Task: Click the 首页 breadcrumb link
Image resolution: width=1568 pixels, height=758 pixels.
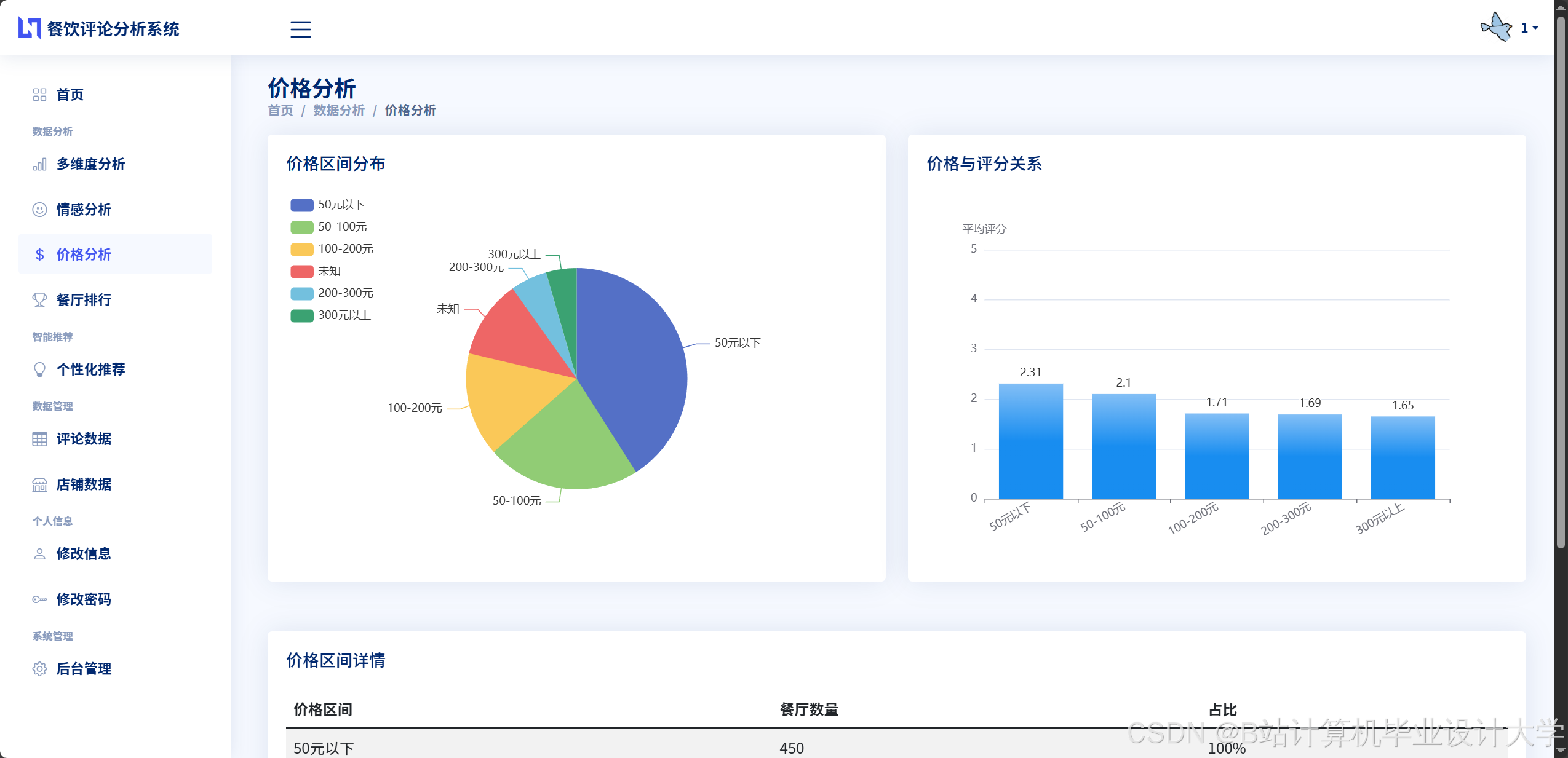Action: tap(281, 111)
